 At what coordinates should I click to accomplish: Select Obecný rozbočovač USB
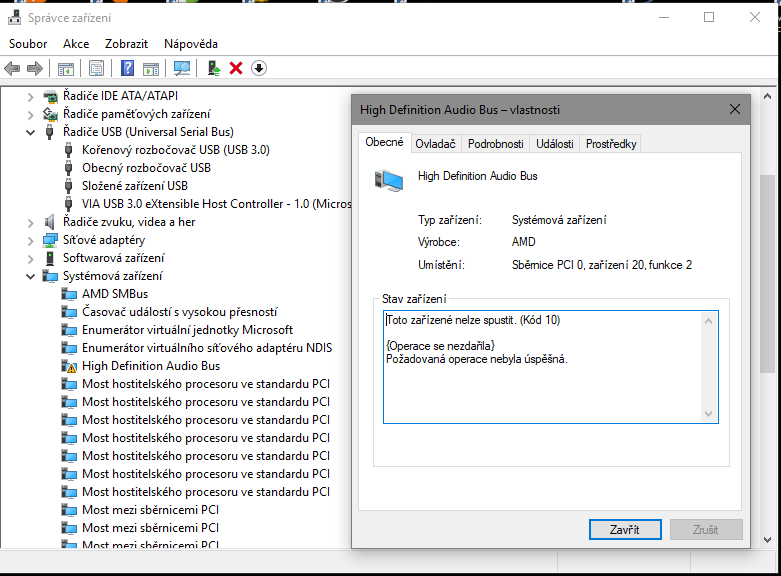tap(146, 168)
